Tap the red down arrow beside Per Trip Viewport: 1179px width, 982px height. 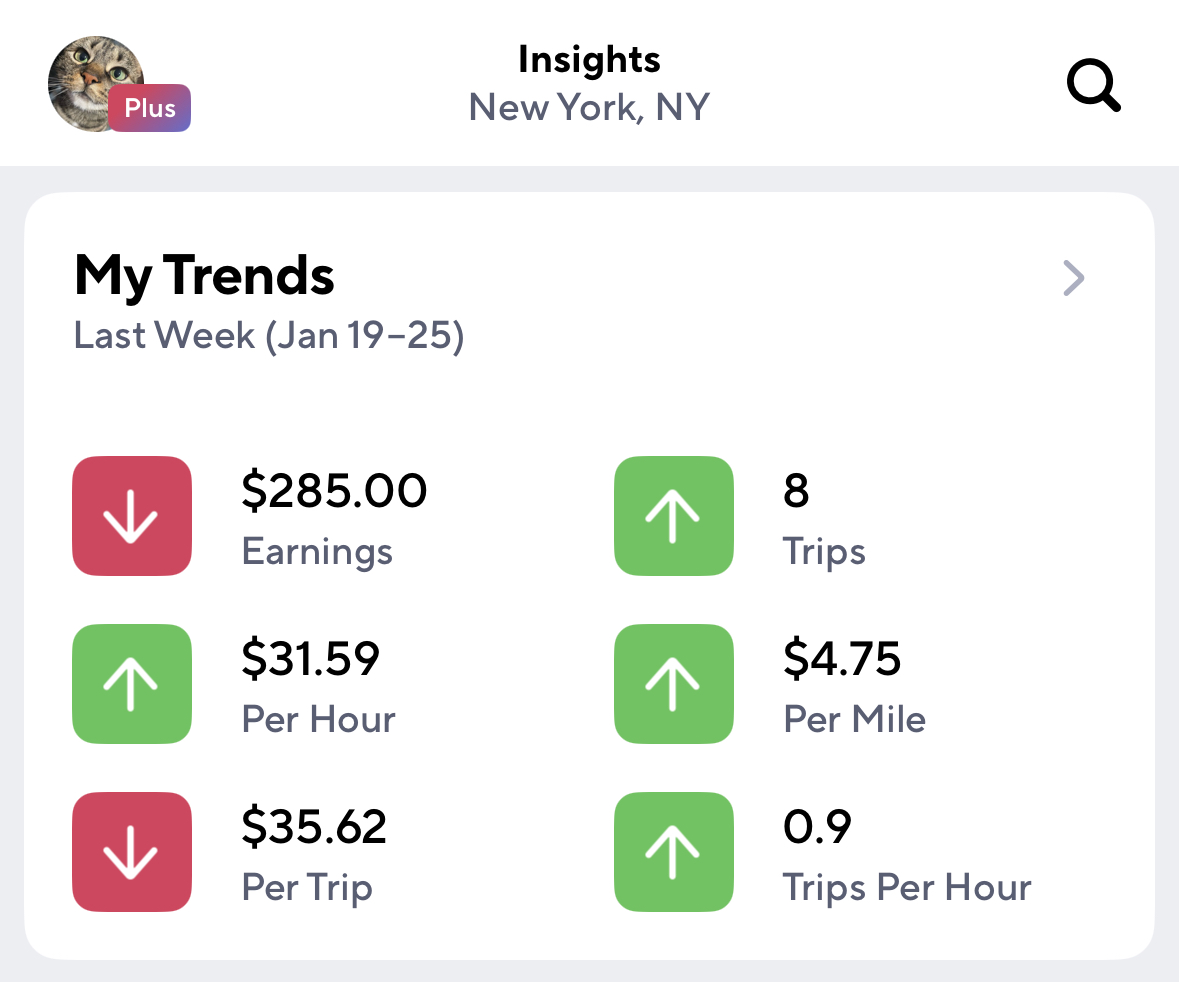pos(132,852)
